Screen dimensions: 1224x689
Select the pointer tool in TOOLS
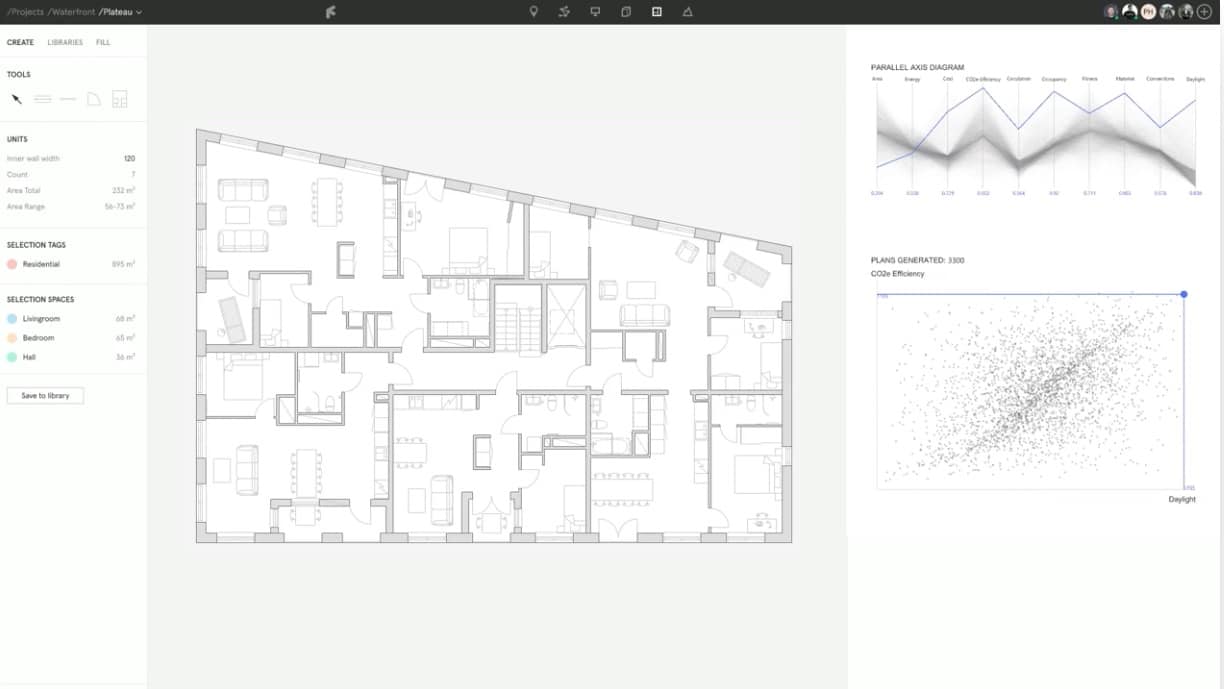pyautogui.click(x=15, y=99)
